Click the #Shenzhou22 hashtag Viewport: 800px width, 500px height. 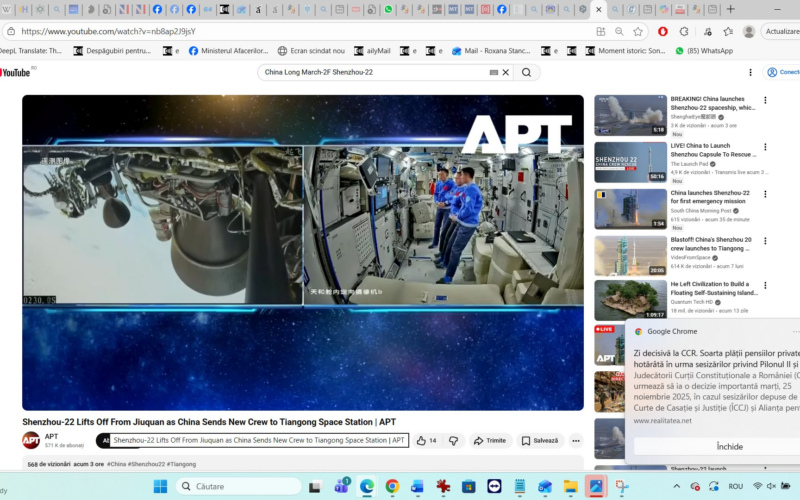click(146, 464)
